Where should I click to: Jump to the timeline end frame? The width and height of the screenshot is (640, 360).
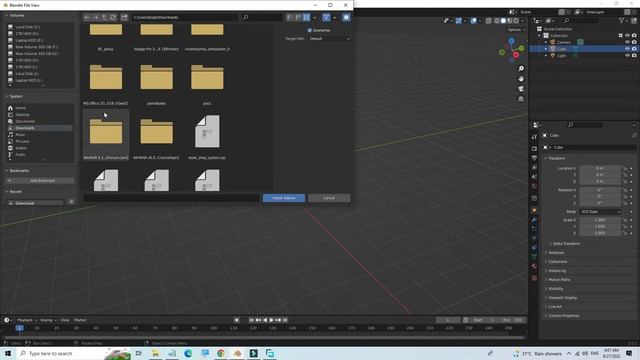(285, 320)
